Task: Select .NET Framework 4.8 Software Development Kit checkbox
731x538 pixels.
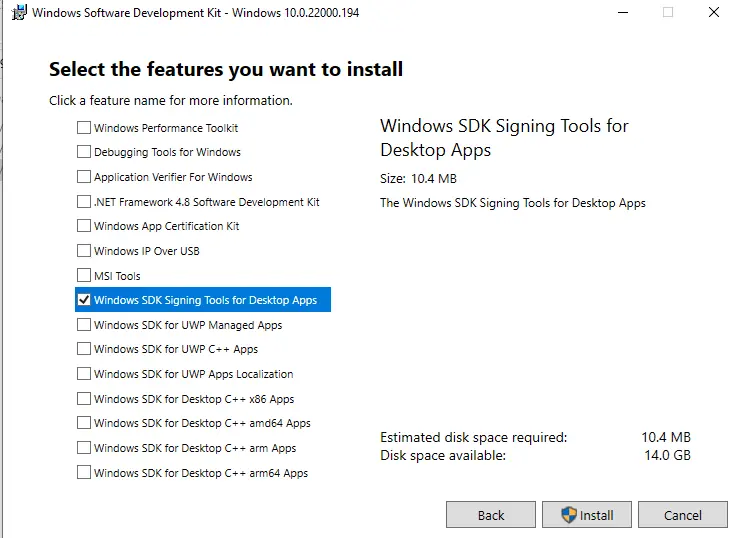Action: (84, 202)
